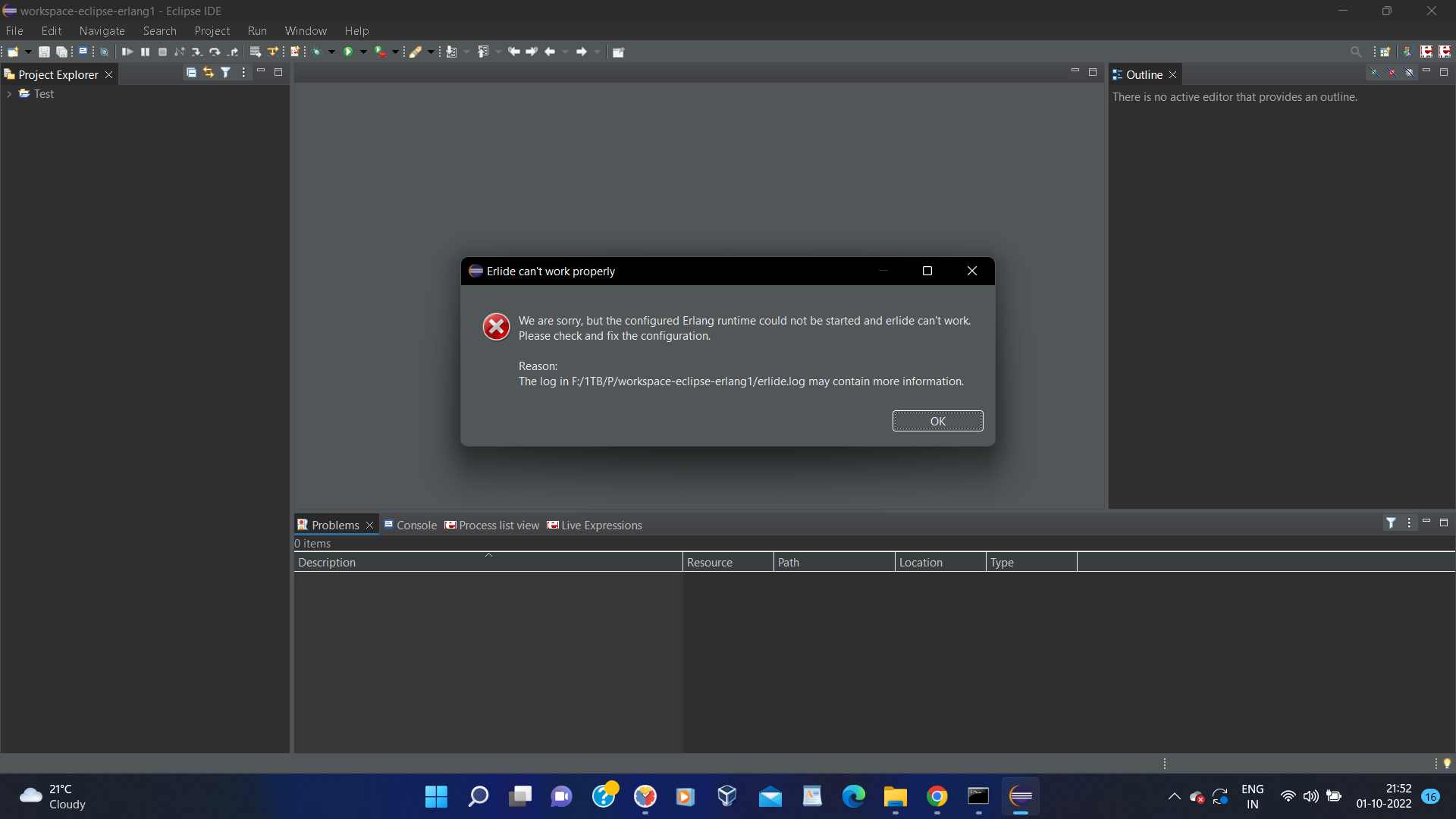Click the Step Into icon

click(x=197, y=52)
